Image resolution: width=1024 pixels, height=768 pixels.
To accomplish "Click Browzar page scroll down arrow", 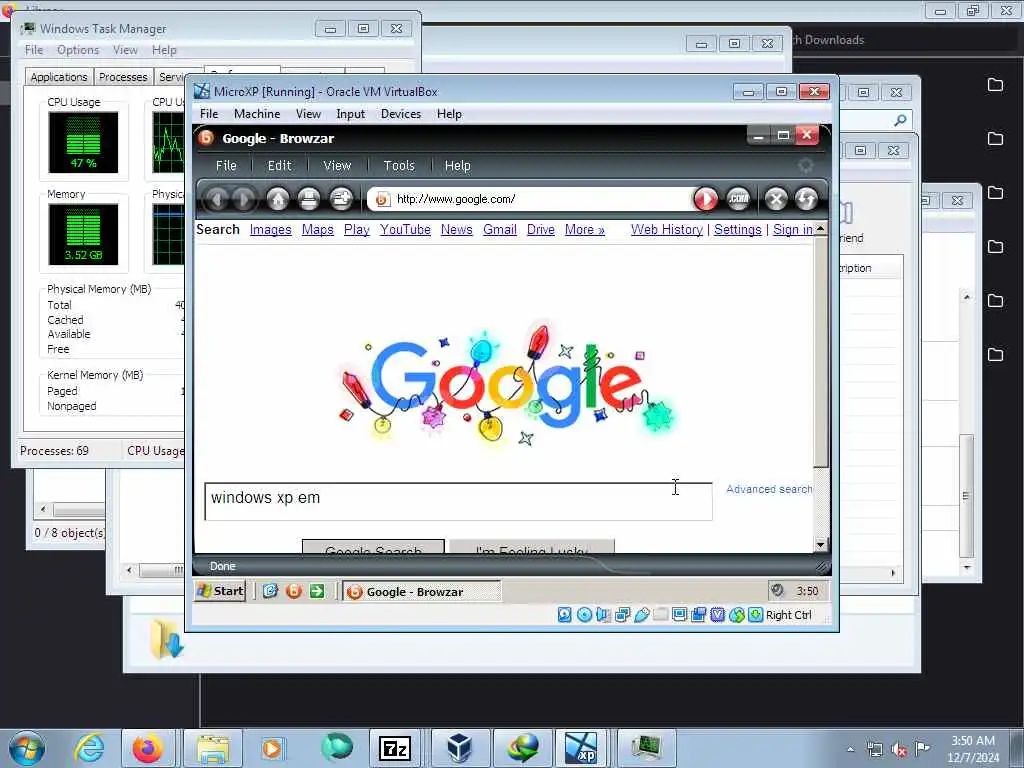I will click(x=820, y=544).
